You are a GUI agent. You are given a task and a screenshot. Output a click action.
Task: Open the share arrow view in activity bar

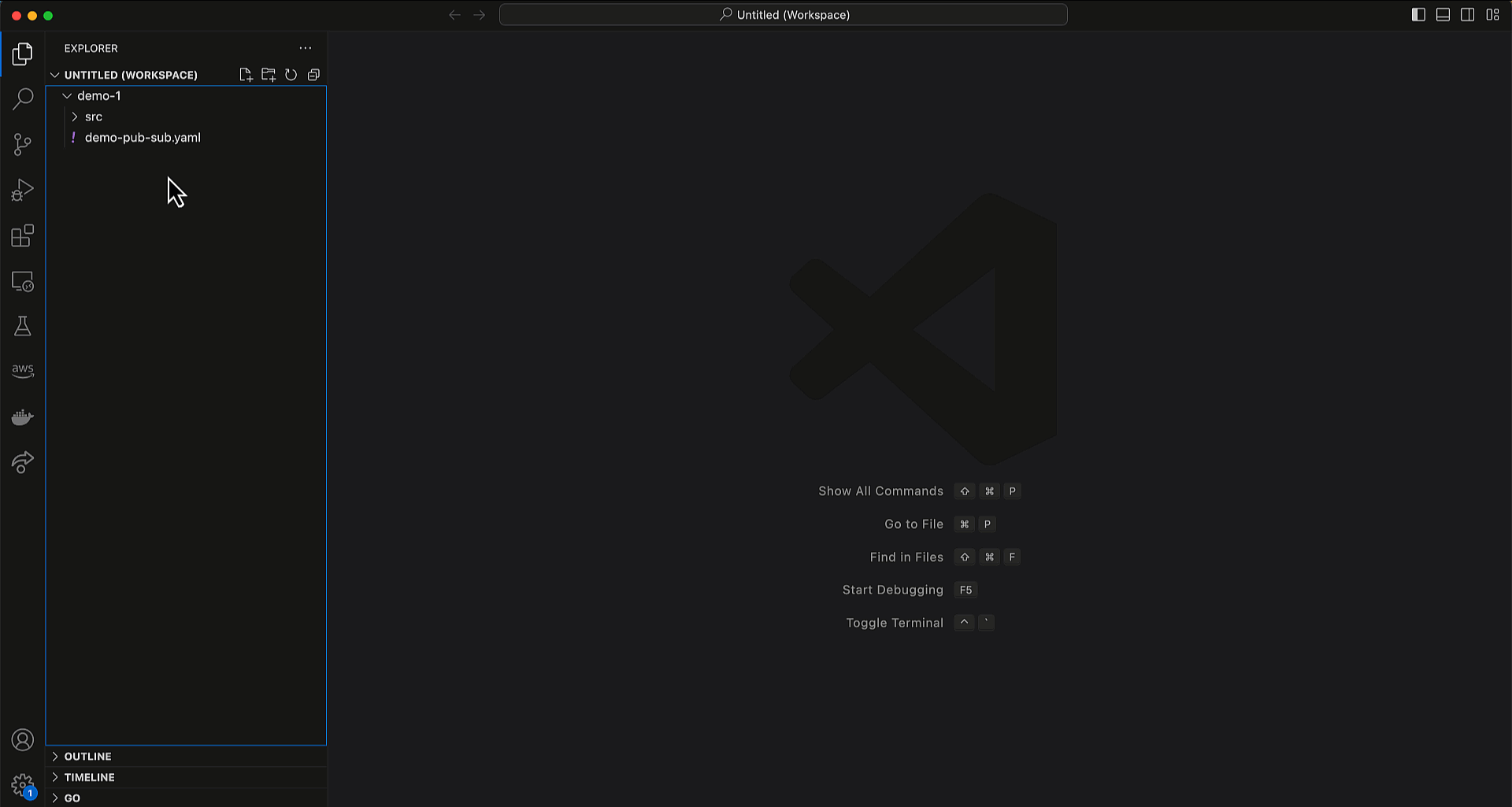pyautogui.click(x=23, y=462)
